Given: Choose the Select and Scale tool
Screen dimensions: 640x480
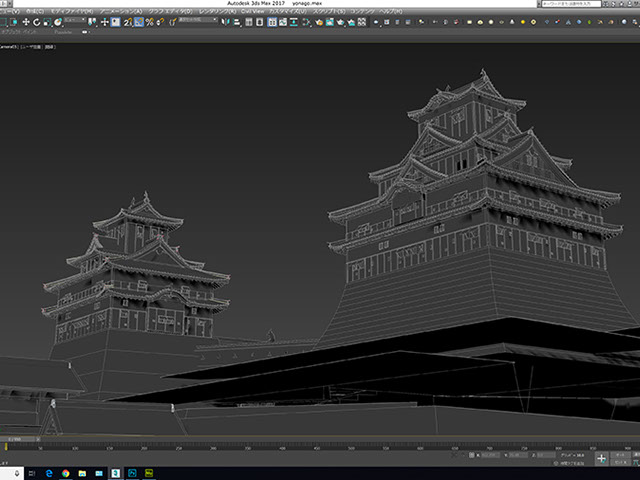Looking at the screenshot, I should click(x=46, y=21).
